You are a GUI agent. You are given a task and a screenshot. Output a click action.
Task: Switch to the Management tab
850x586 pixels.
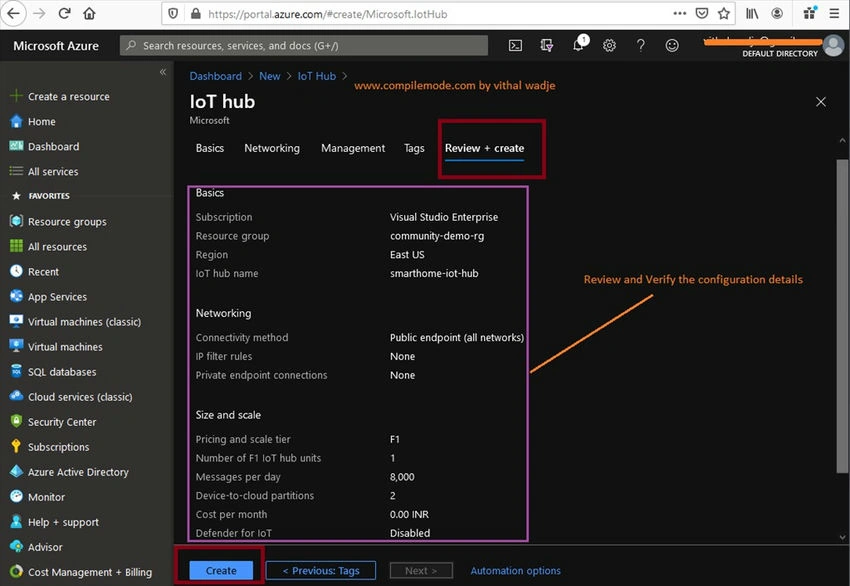click(353, 148)
